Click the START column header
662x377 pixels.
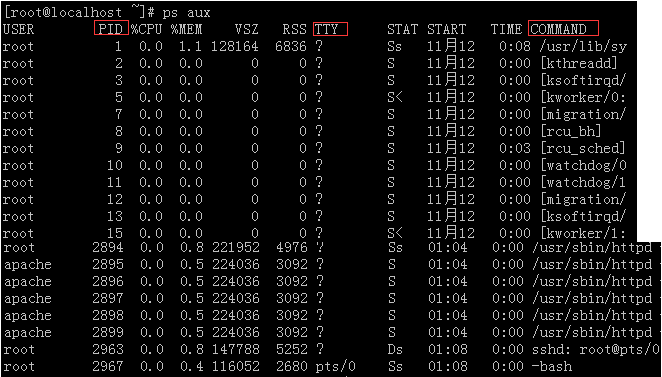pyautogui.click(x=446, y=29)
